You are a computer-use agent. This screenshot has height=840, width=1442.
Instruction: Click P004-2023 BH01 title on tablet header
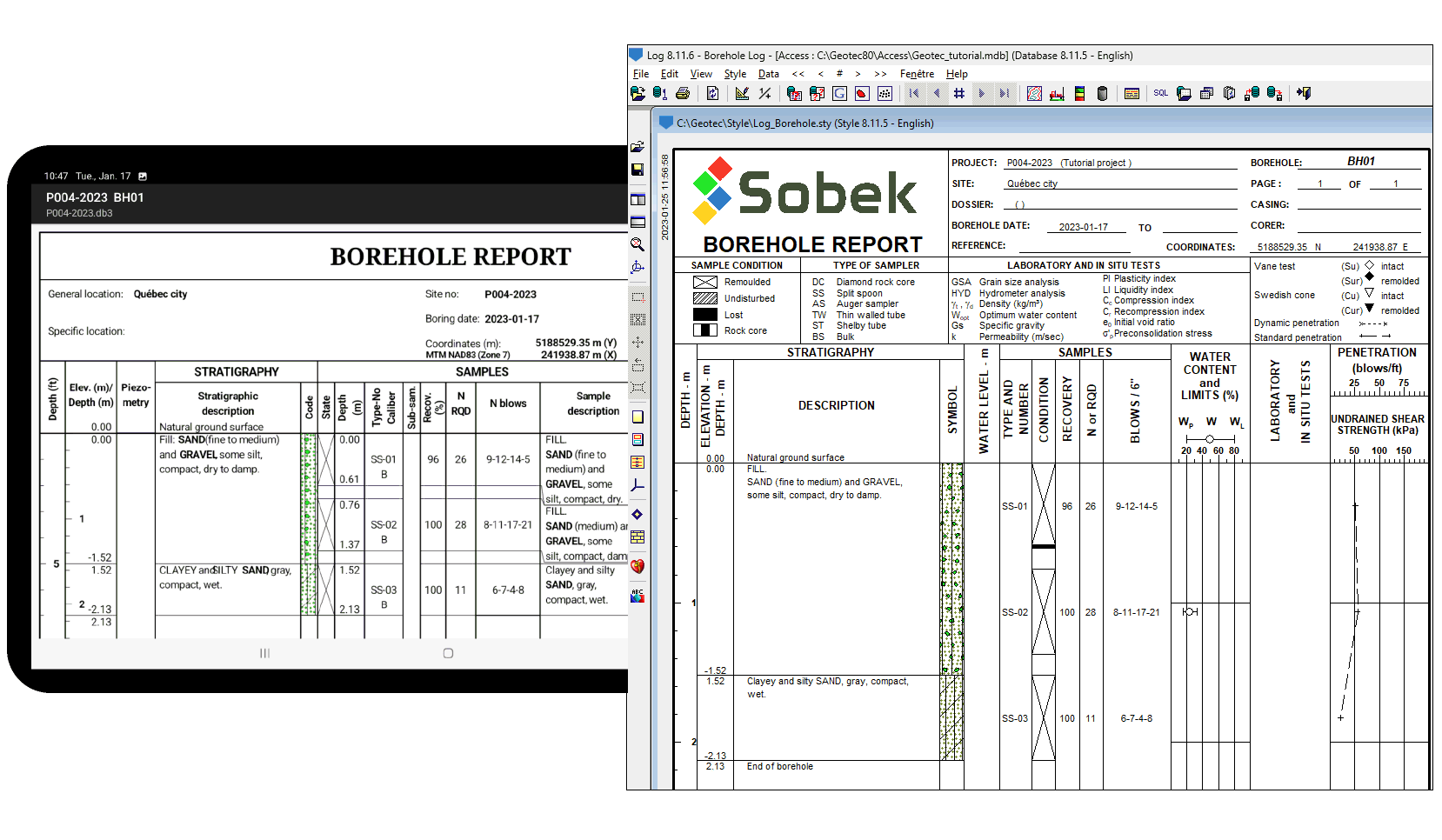tap(95, 197)
